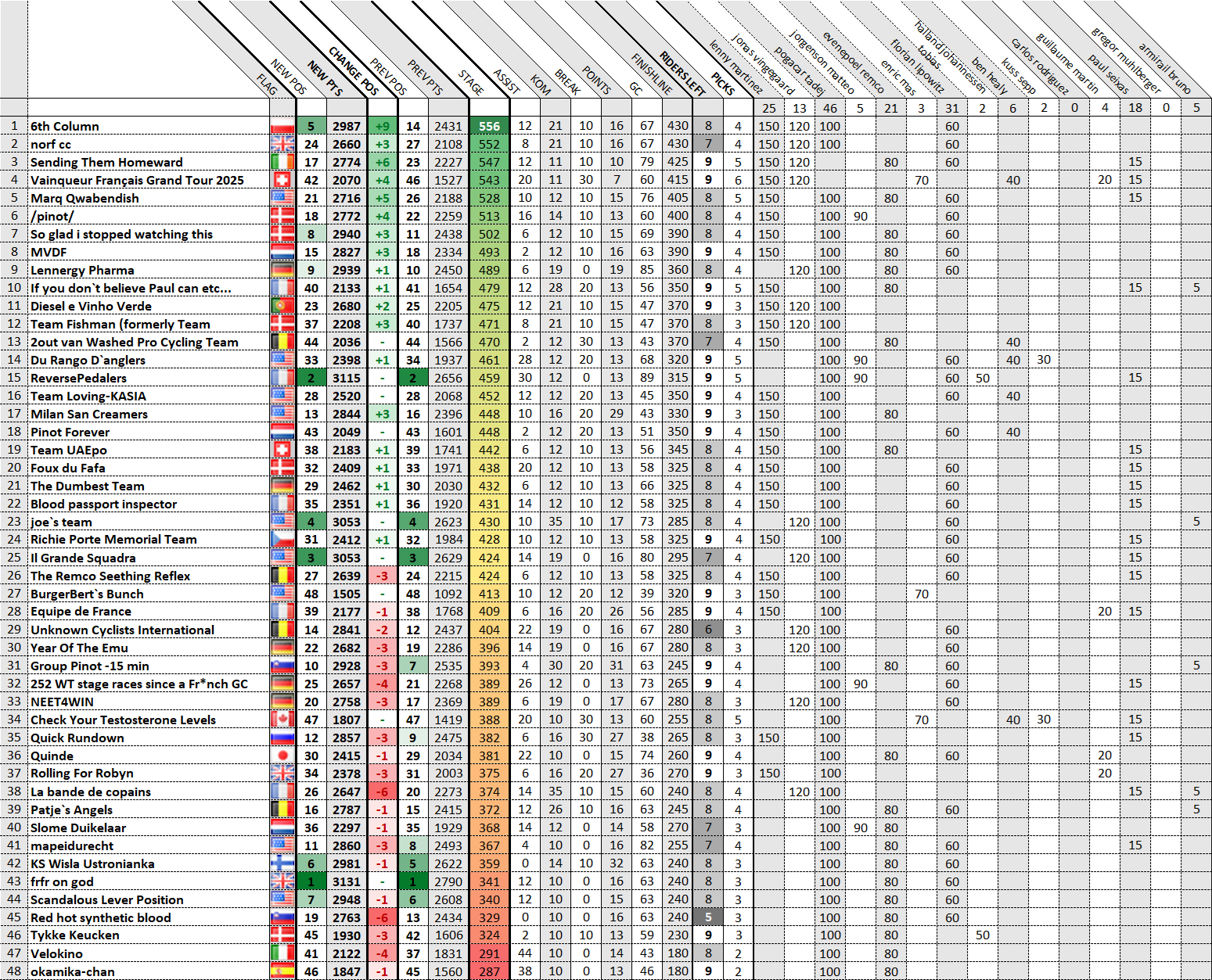Viewport: 1212px width, 980px height.
Task: Select the team name NEET4WIN
Action: pyautogui.click(x=62, y=702)
